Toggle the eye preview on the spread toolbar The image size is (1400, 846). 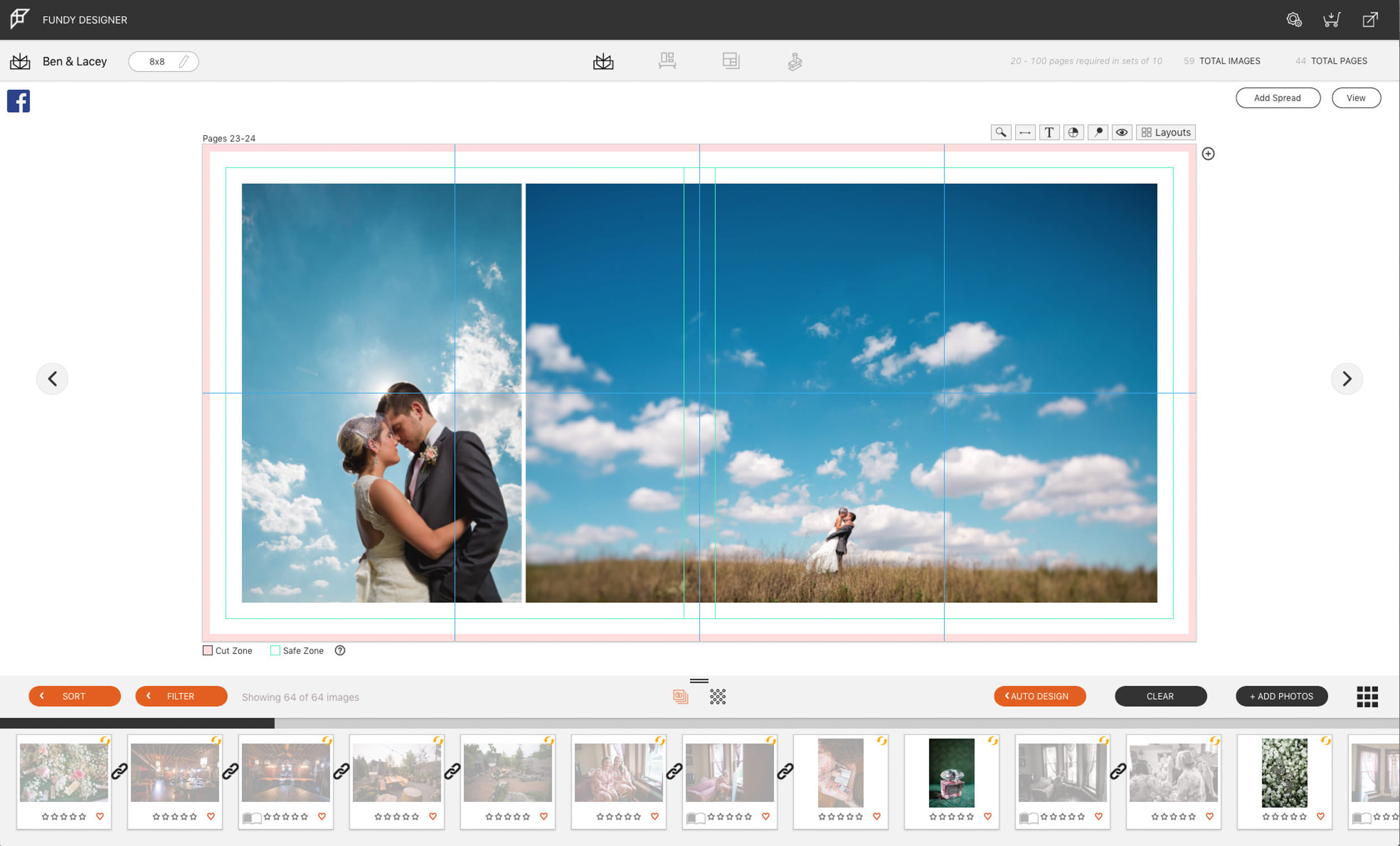[1122, 132]
